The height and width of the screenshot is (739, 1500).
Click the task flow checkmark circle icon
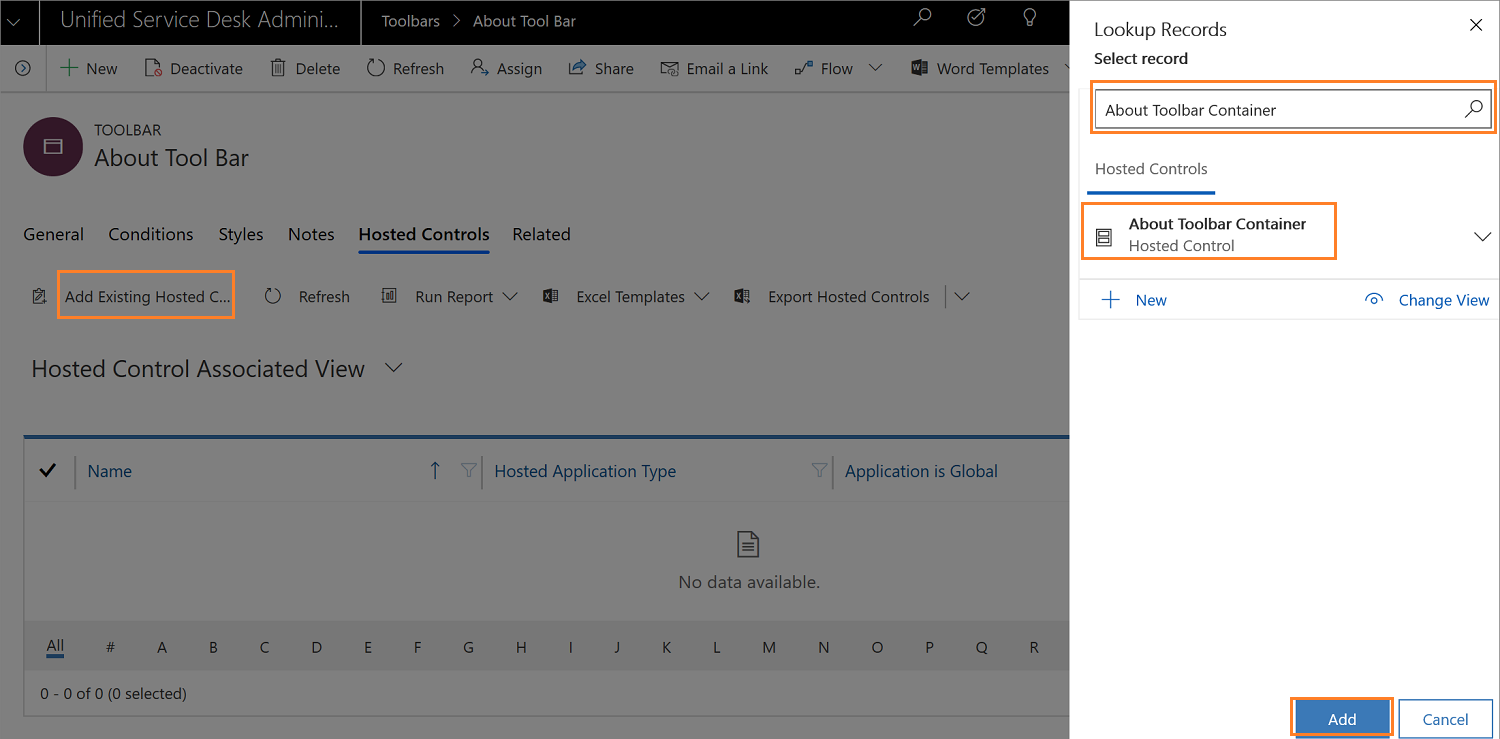[977, 19]
